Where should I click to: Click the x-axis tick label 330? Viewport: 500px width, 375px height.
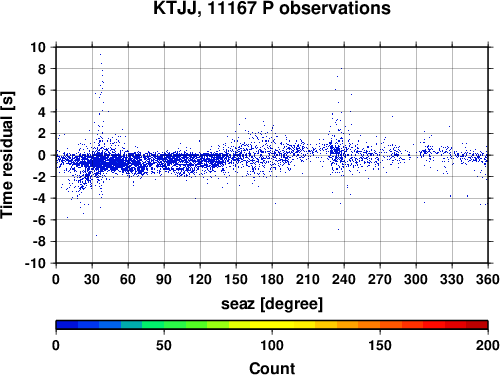tap(452, 279)
